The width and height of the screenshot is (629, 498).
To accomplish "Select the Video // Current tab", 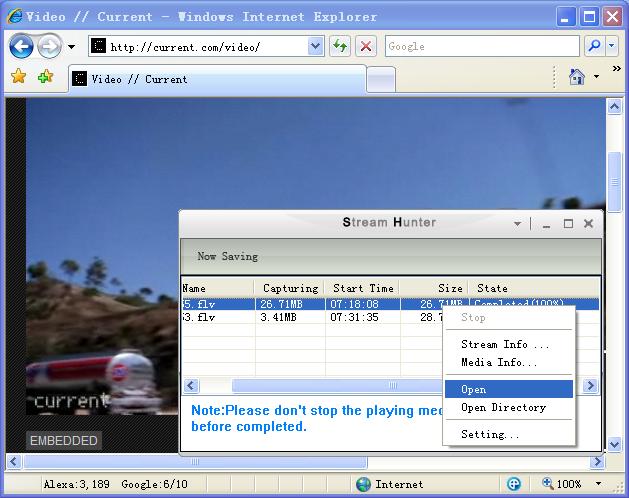I will (217, 79).
